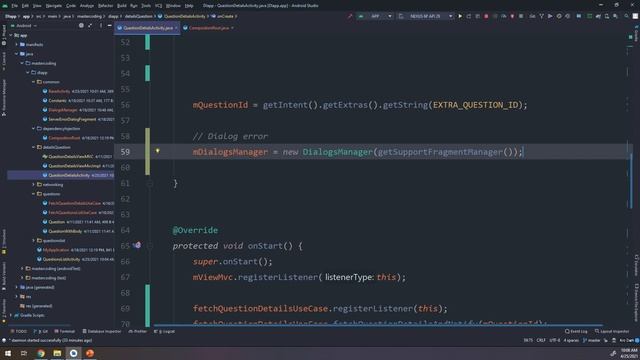
Task: Open the VCS menu
Action: (x=158, y=6)
